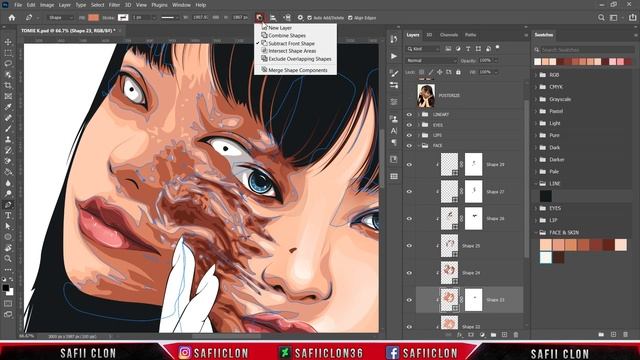Choose Intersect Shape Areas option

[292, 51]
